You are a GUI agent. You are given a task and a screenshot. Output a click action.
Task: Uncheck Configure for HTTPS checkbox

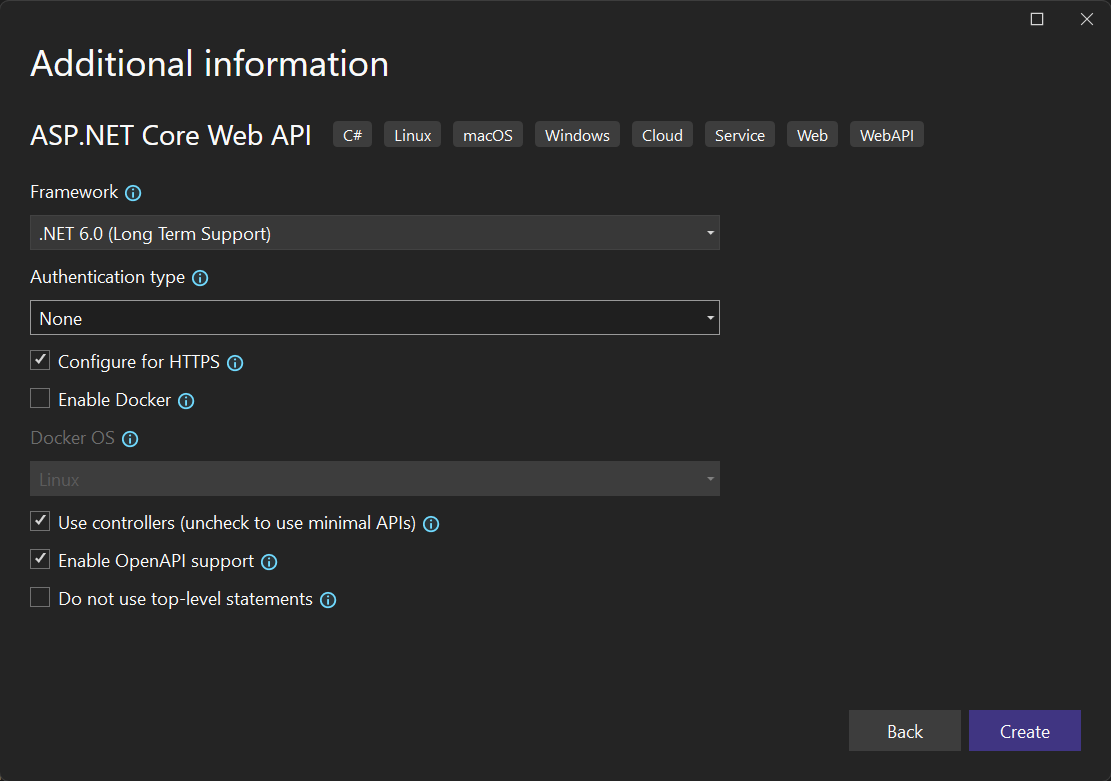[40, 360]
